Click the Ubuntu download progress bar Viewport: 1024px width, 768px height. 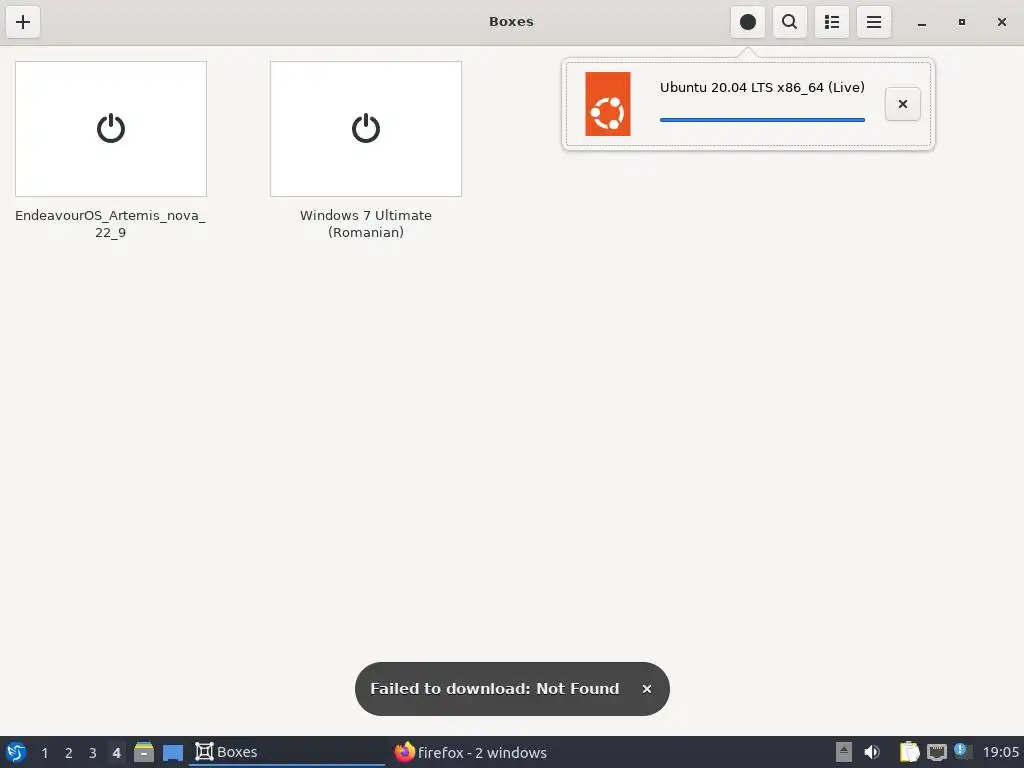tap(762, 120)
